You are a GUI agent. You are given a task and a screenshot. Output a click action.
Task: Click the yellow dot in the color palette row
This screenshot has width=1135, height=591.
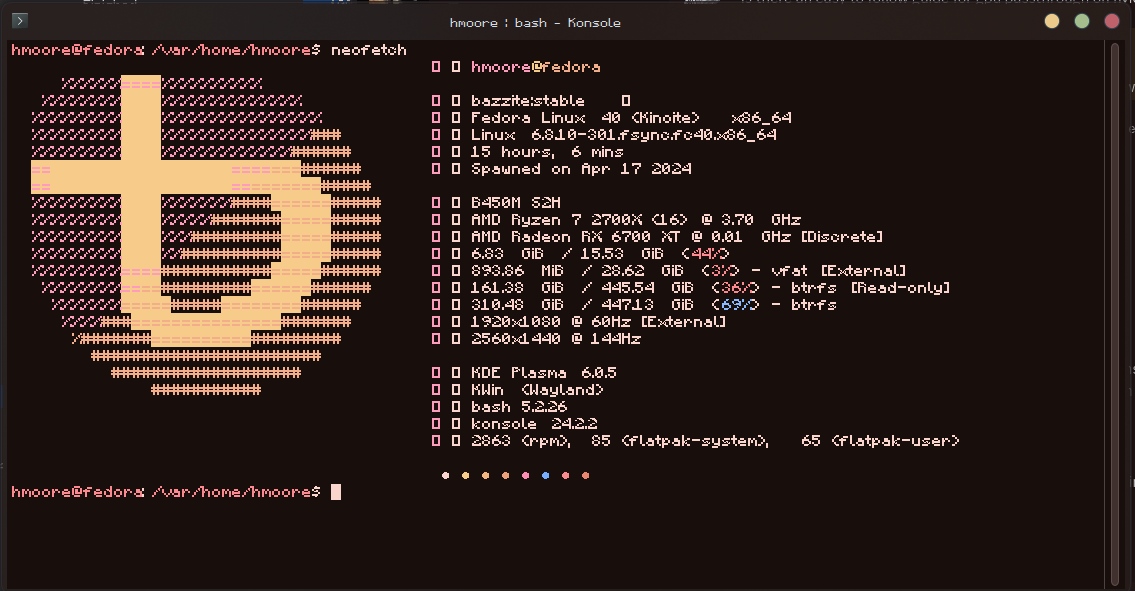pyautogui.click(x=465, y=476)
